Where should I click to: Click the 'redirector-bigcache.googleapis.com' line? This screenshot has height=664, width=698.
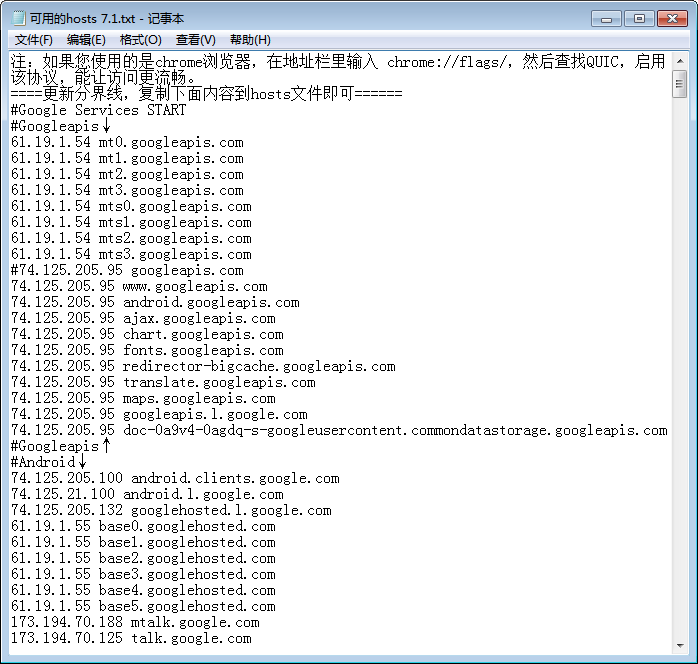[x=258, y=366]
